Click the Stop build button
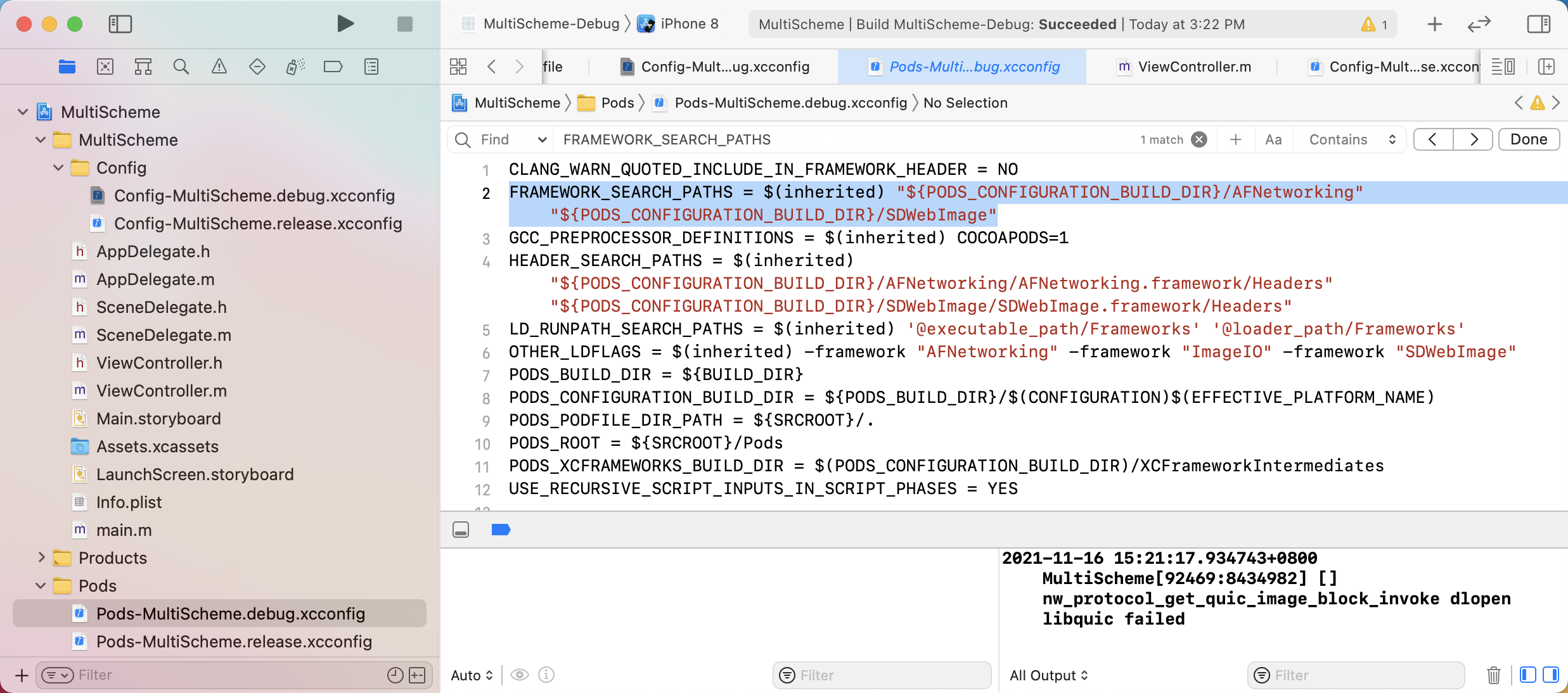 tap(404, 24)
